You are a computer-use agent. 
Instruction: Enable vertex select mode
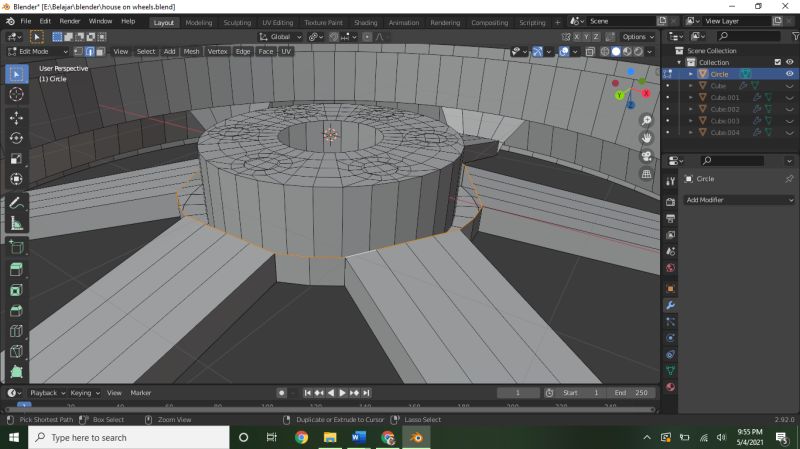click(x=78, y=52)
